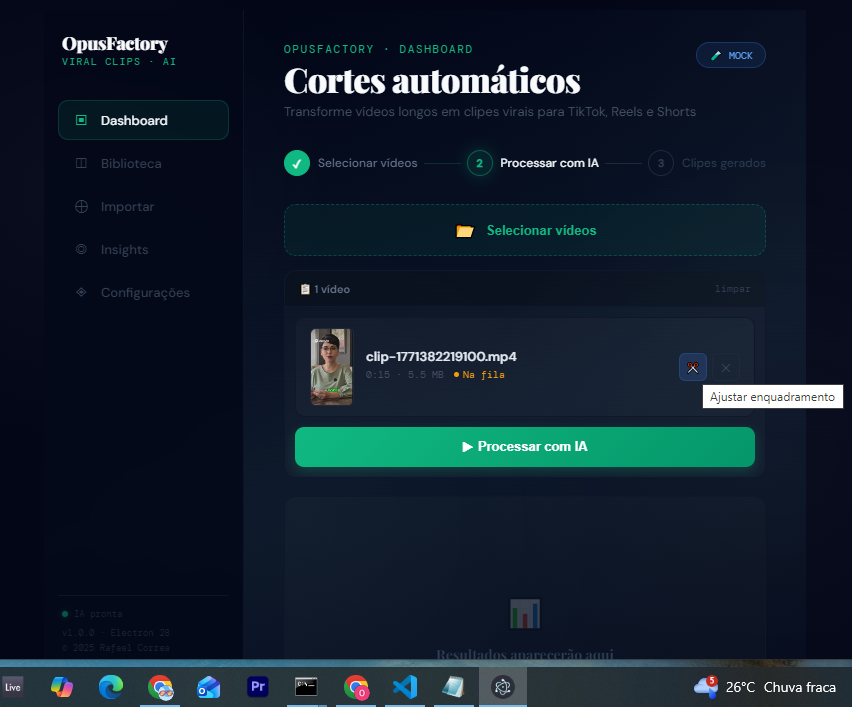Screen dimensions: 852x708
Task: Select the DASHBOARD breadcrumb entry
Action: coord(436,49)
